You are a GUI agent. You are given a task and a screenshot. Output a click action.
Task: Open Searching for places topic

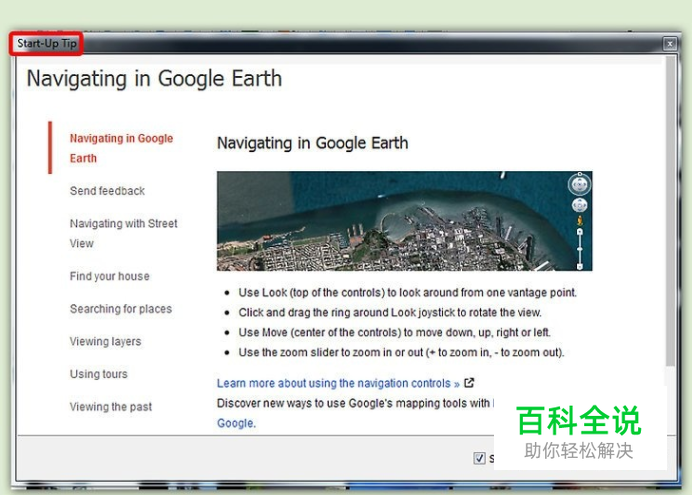(121, 309)
